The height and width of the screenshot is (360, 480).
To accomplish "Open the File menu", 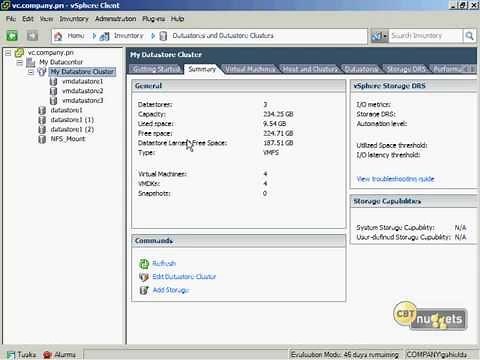I will pos(11,19).
